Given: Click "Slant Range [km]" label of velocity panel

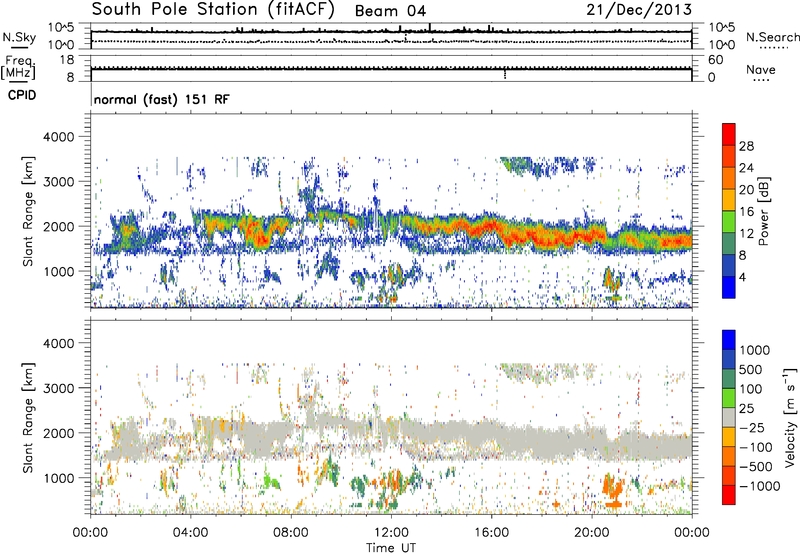Looking at the screenshot, I should click(x=28, y=418).
